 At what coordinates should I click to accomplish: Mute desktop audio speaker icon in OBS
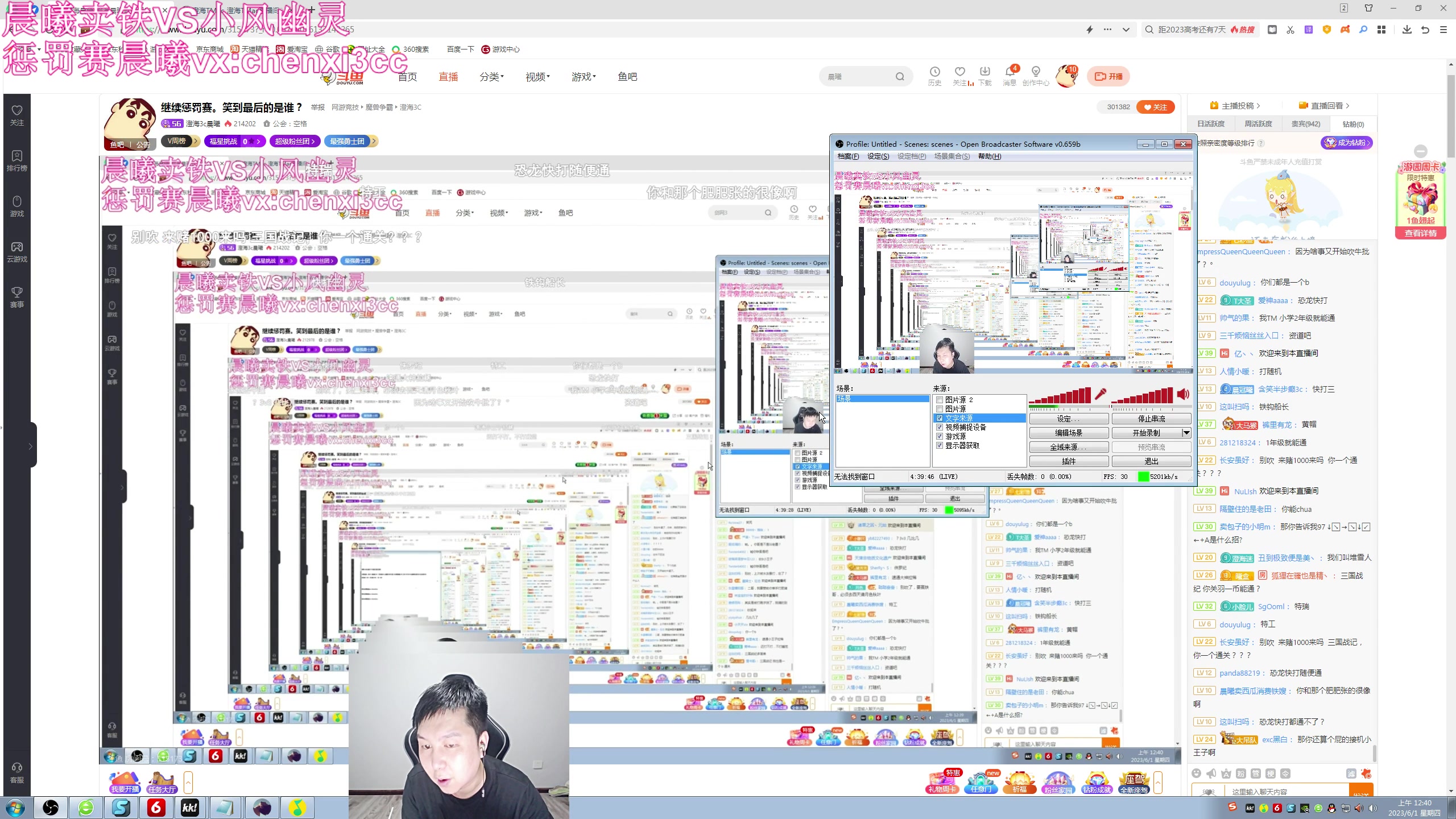coord(1183,394)
